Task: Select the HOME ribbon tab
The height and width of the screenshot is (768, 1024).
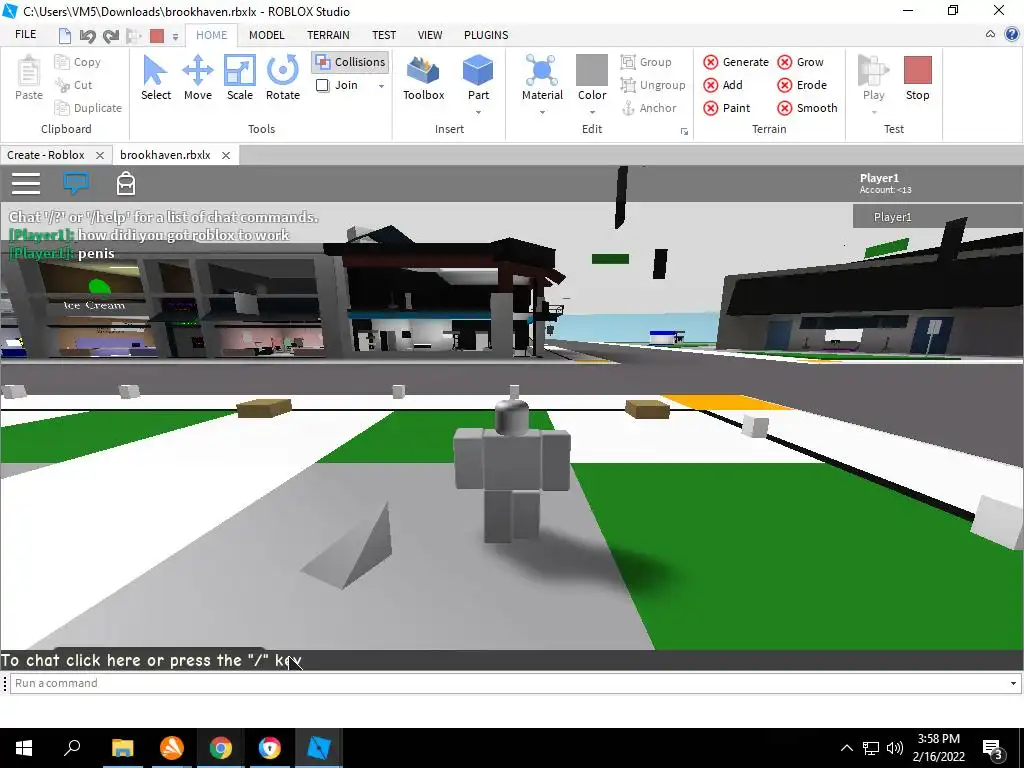Action: (x=212, y=35)
